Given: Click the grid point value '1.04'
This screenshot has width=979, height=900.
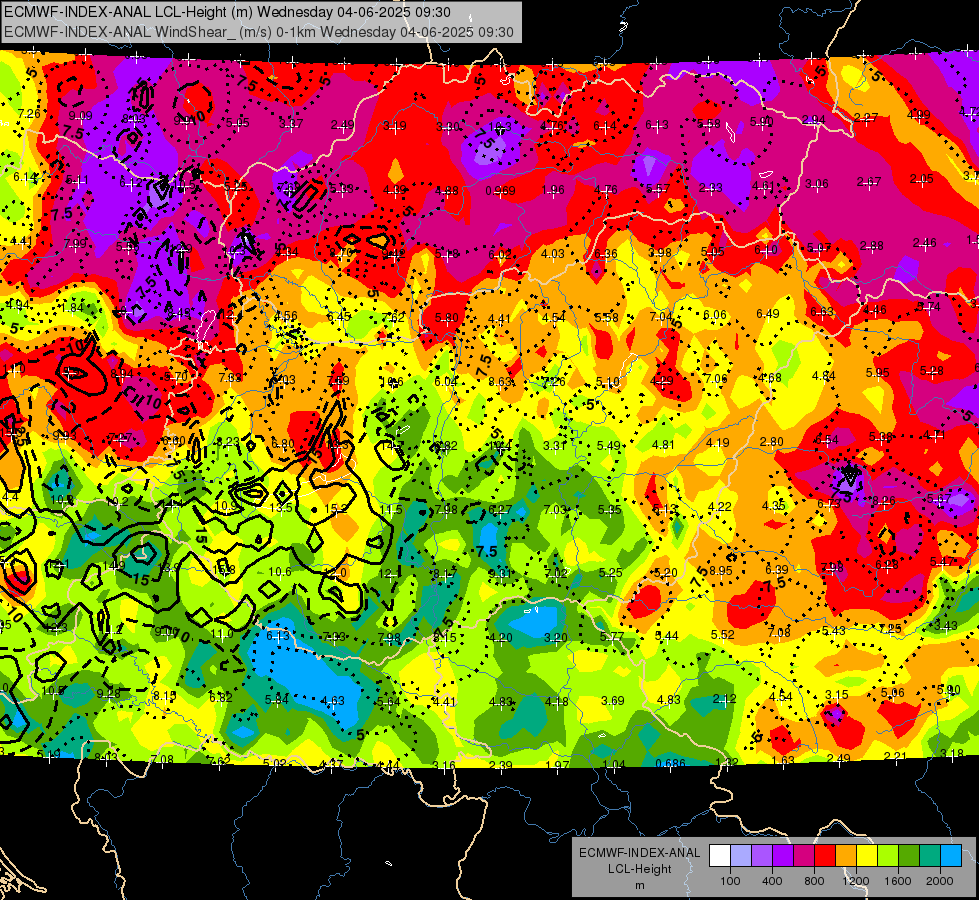Looking at the screenshot, I should [x=614, y=764].
